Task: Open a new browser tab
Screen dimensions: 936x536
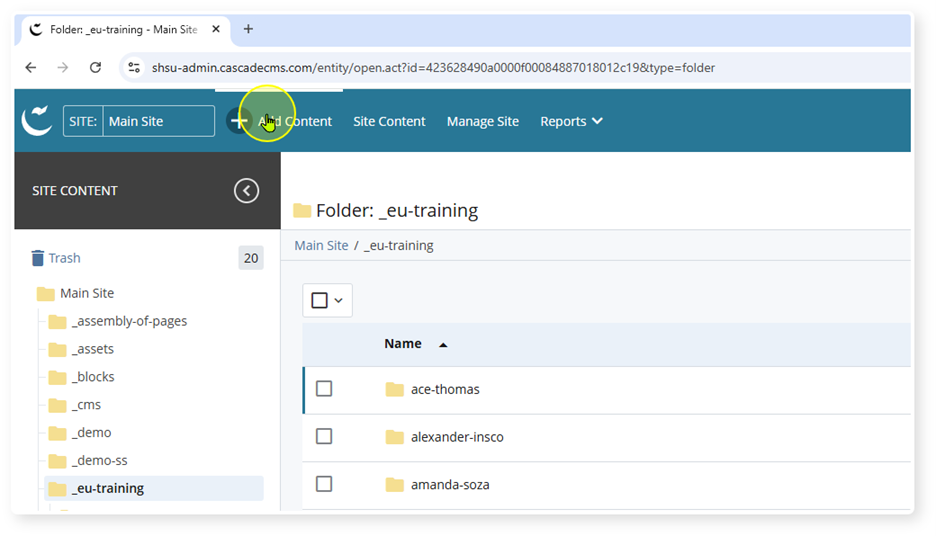Action: pos(248,29)
